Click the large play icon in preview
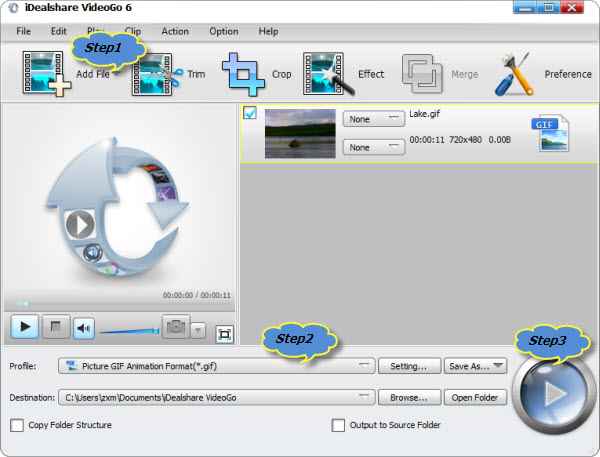600x457 pixels. point(80,224)
